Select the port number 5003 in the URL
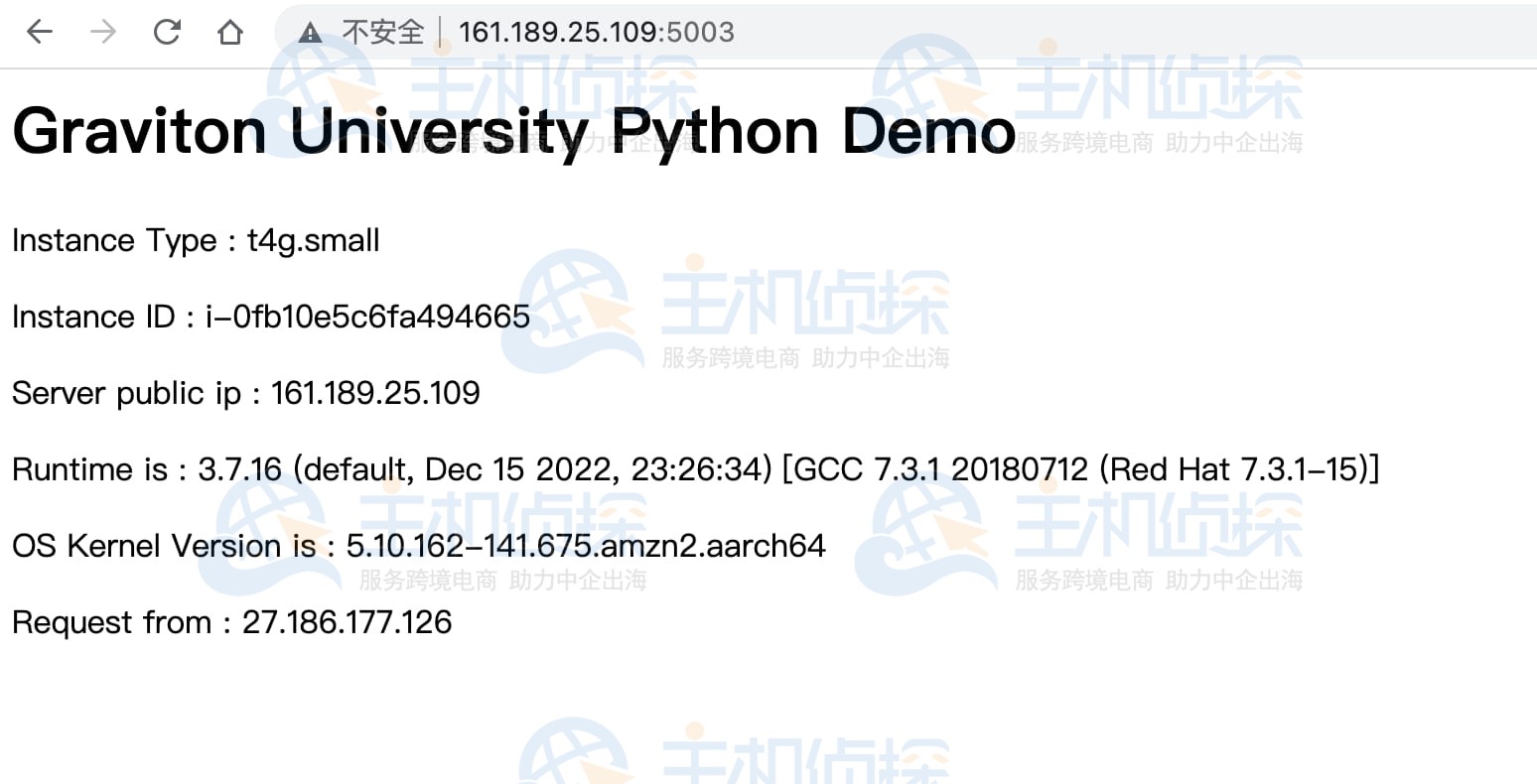This screenshot has height=784, width=1537. 702,31
